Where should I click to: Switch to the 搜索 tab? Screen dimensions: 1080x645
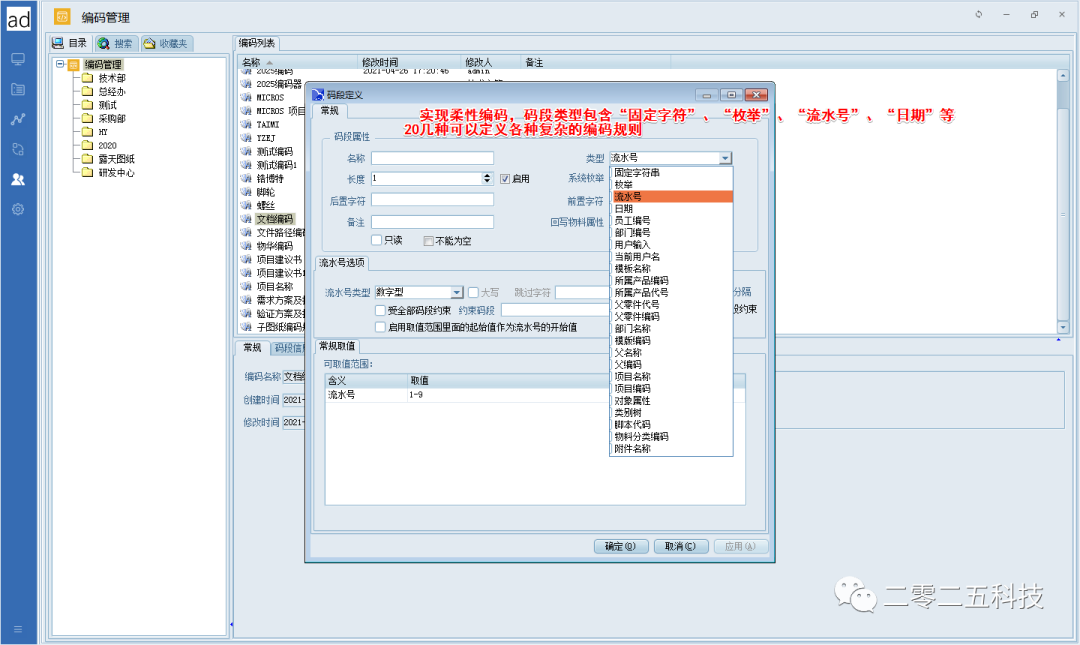pos(116,44)
